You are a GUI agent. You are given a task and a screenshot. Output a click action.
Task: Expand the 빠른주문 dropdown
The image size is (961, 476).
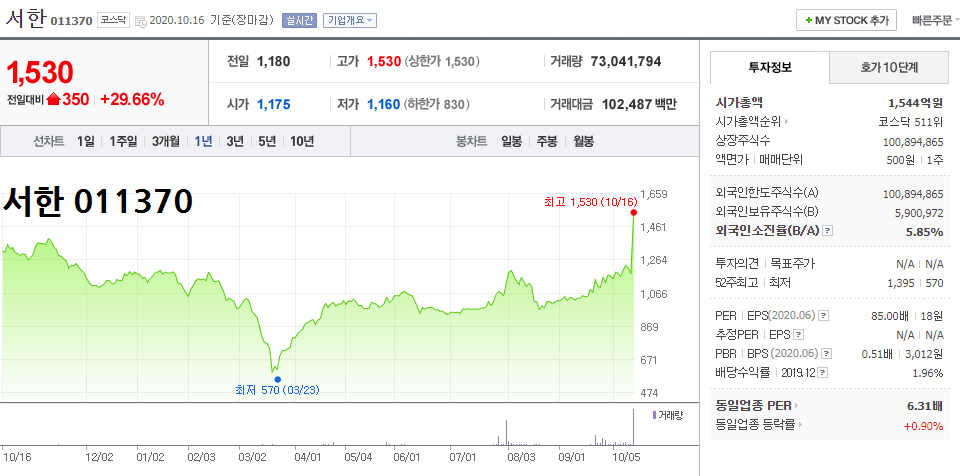pyautogui.click(x=936, y=20)
